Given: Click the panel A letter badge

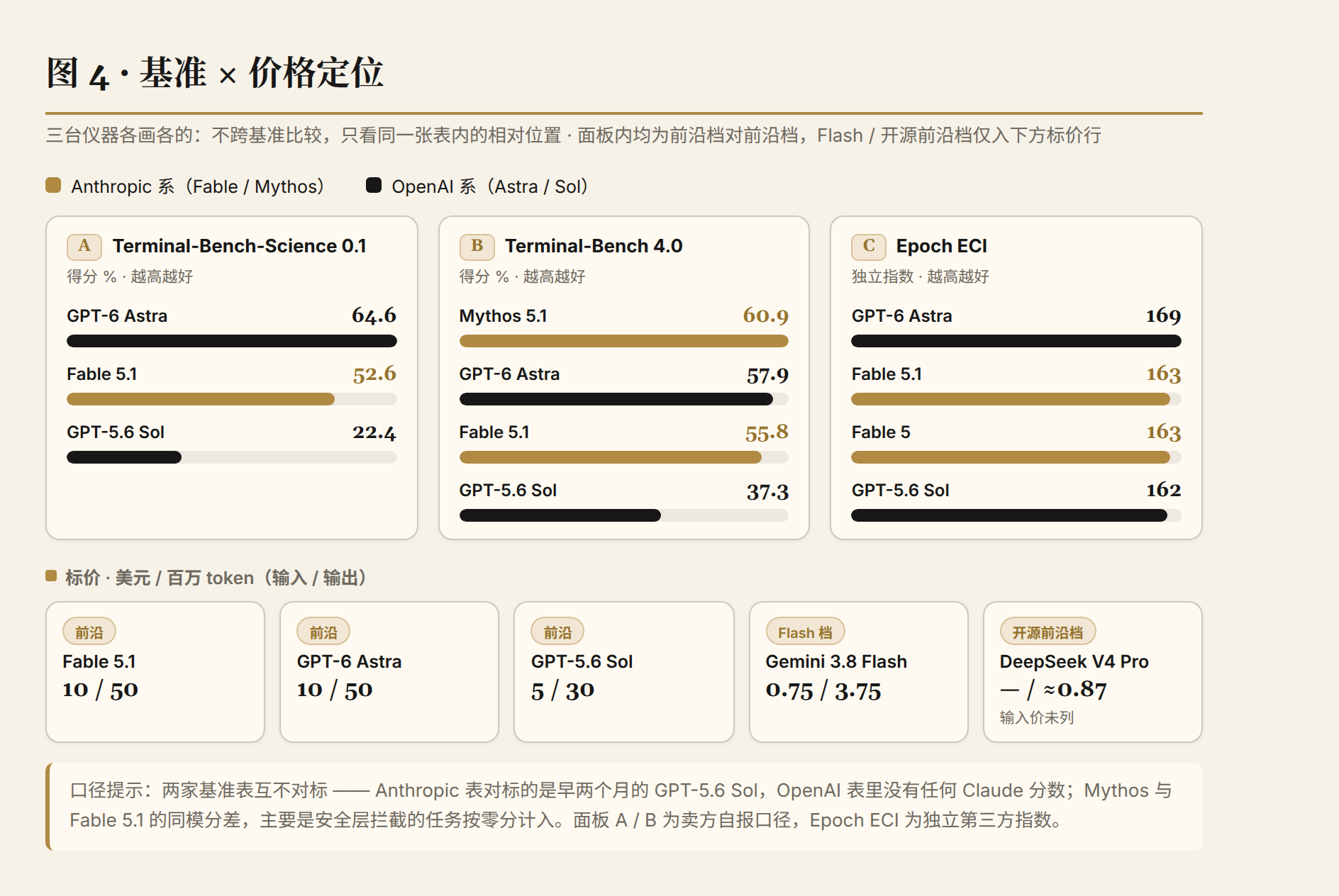Looking at the screenshot, I should pyautogui.click(x=84, y=247).
